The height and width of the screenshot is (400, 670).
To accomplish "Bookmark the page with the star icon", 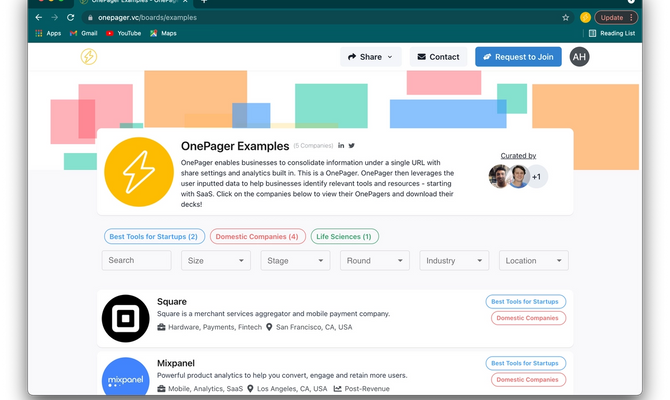I will pyautogui.click(x=566, y=18).
